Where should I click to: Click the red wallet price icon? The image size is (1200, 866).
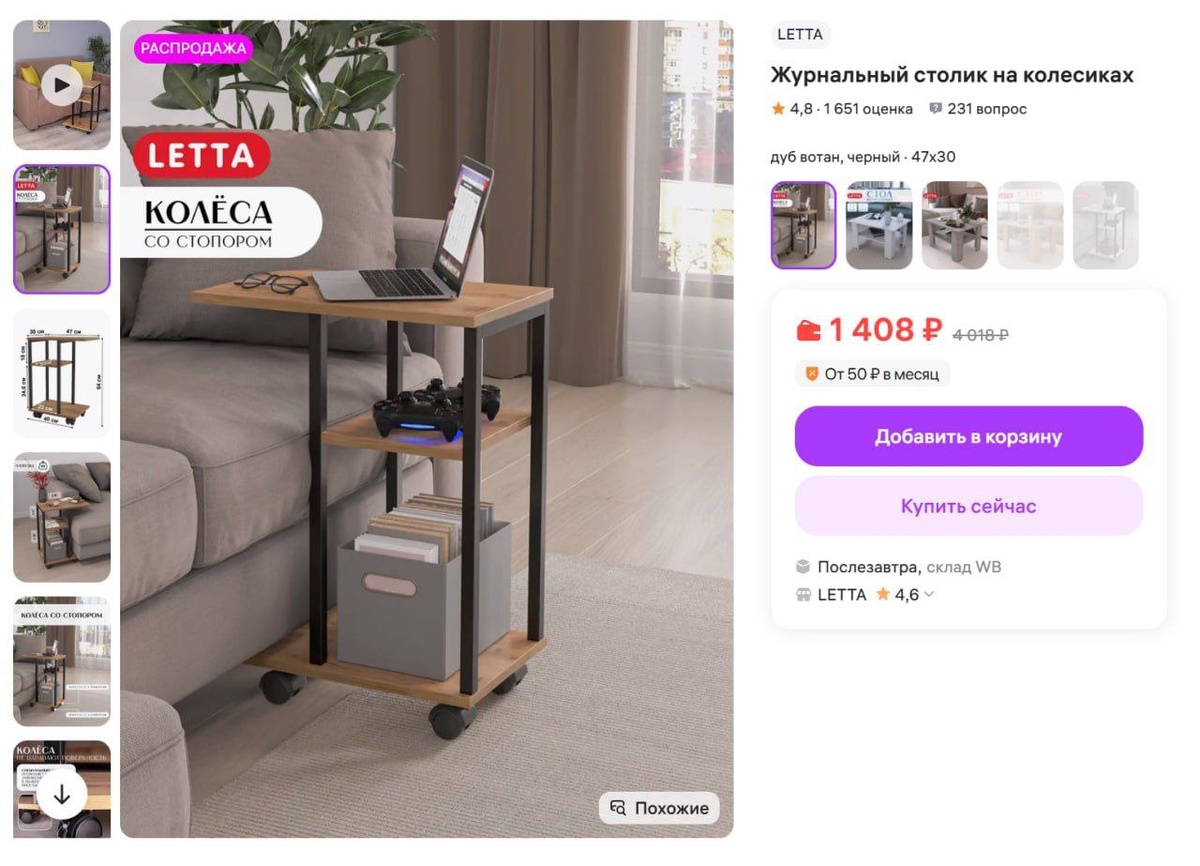(808, 330)
